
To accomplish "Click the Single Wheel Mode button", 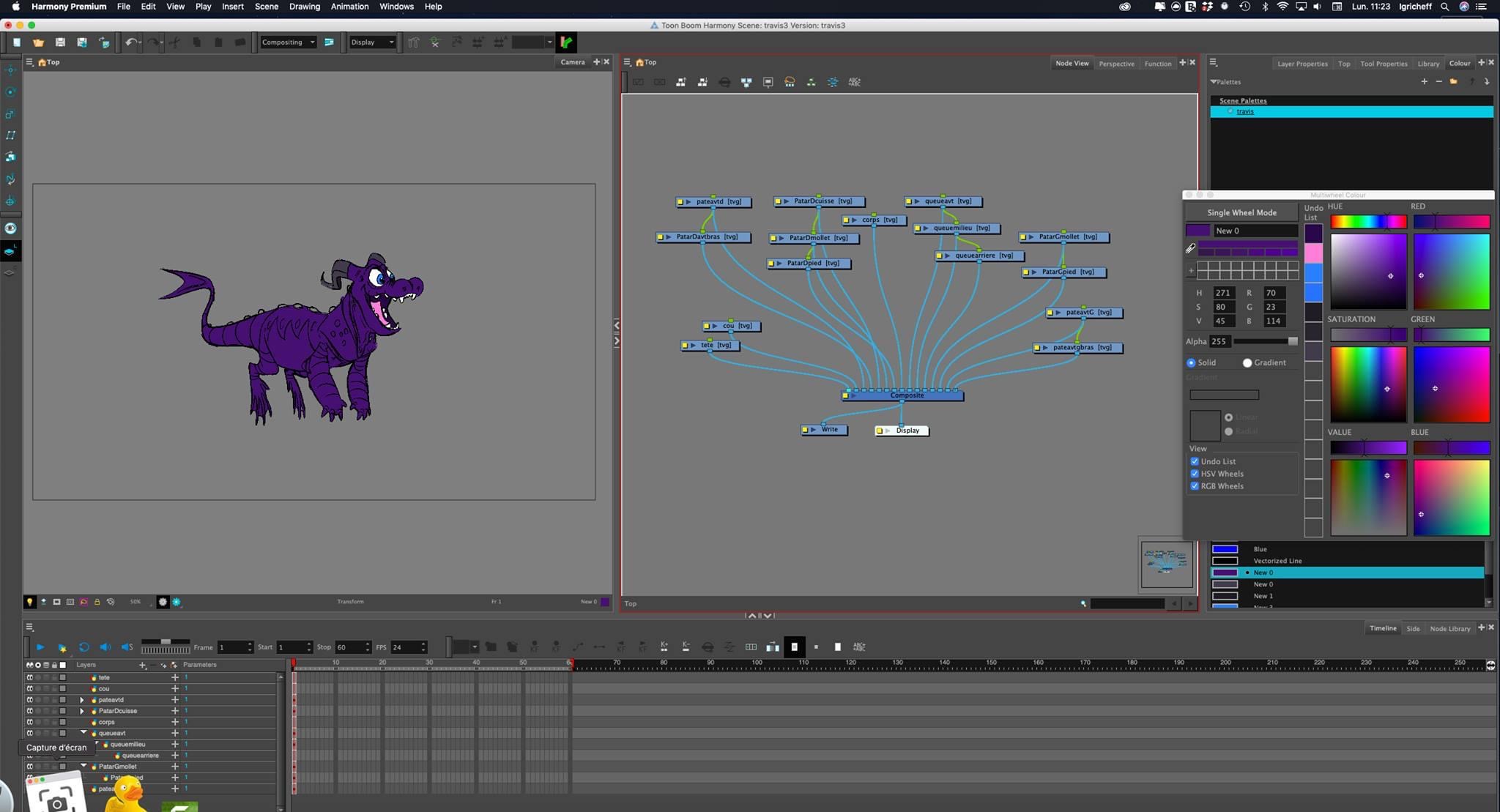I will tap(1241, 212).
